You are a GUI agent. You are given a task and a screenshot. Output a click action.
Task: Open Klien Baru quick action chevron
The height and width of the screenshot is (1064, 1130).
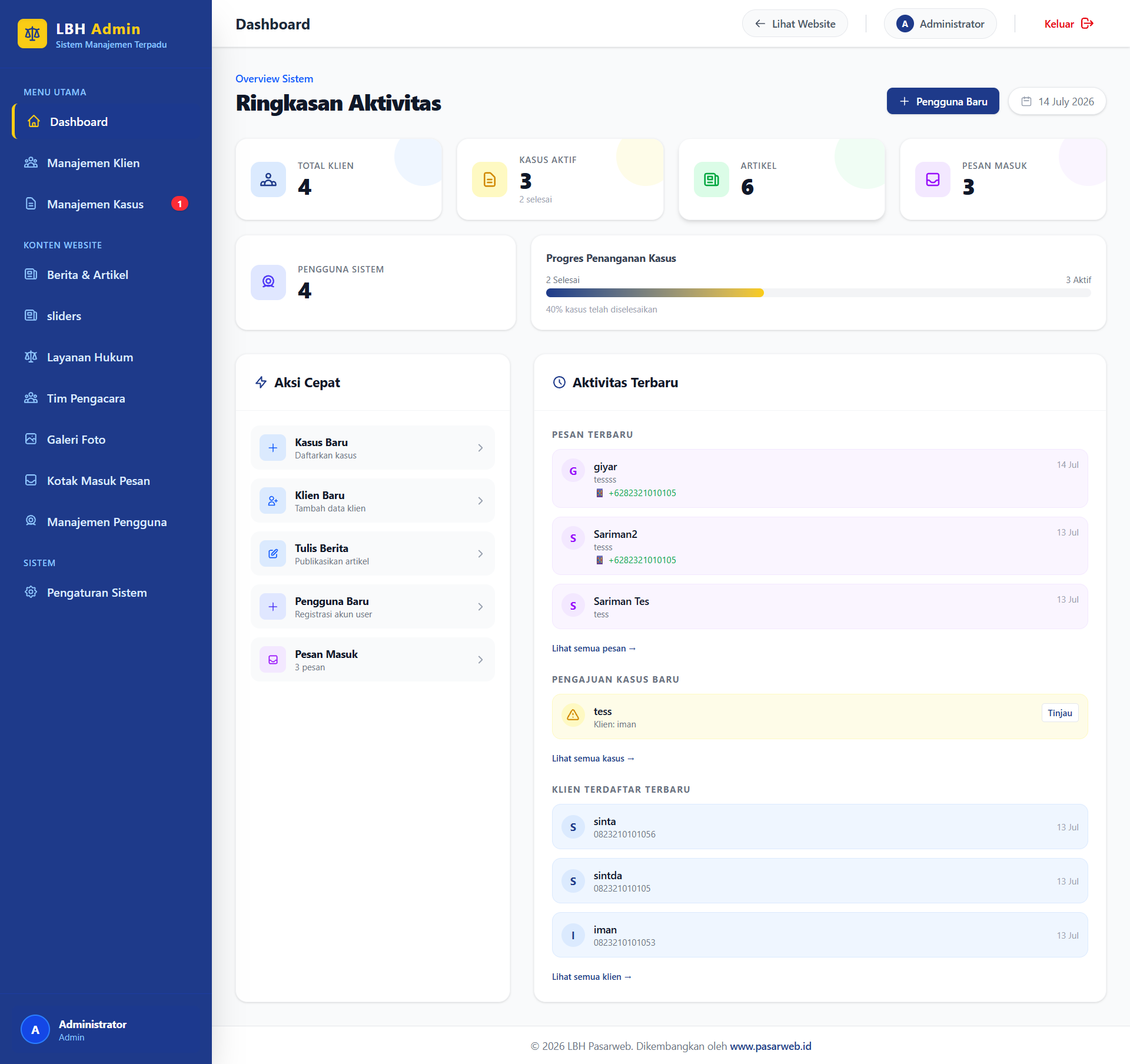[x=480, y=501]
